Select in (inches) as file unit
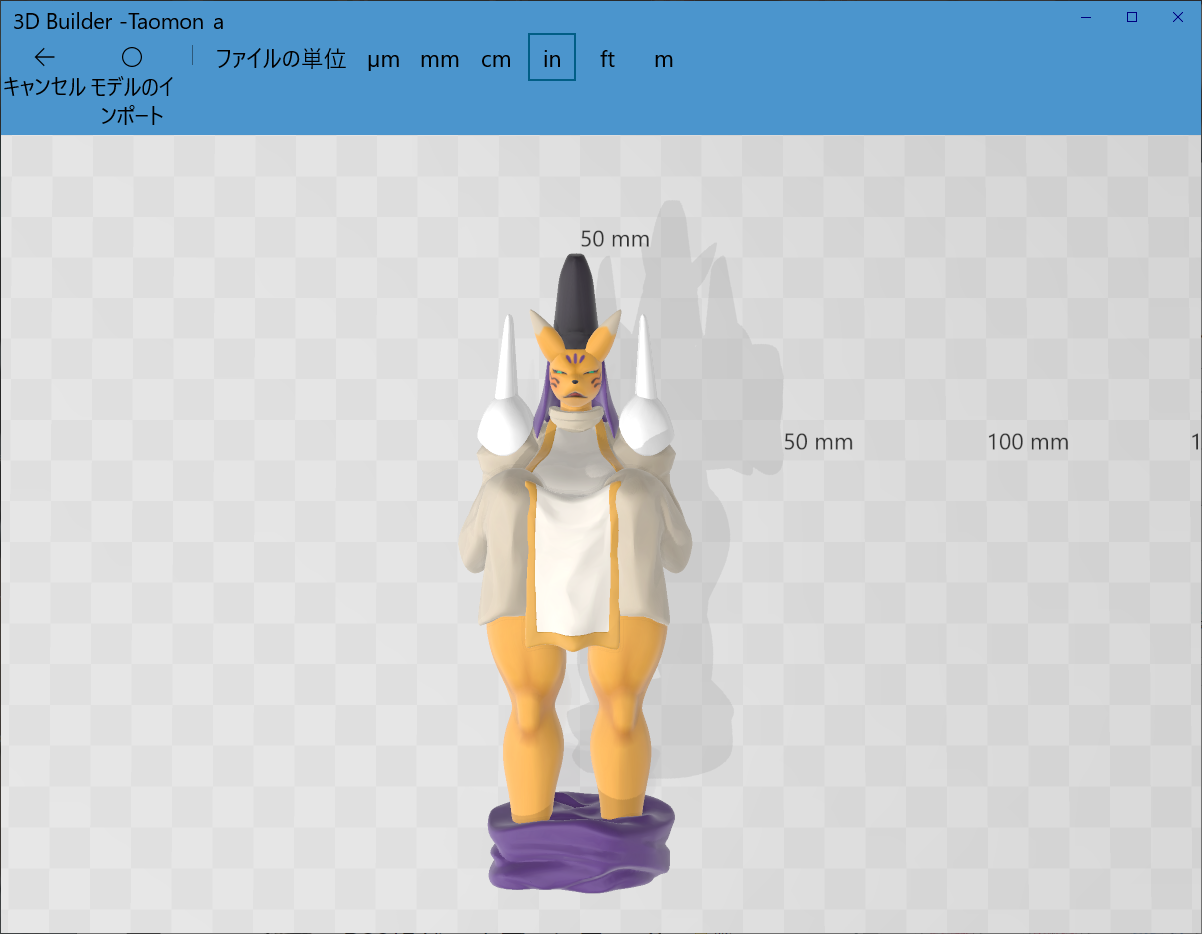Screen dimensions: 1202x934 pyautogui.click(x=552, y=59)
